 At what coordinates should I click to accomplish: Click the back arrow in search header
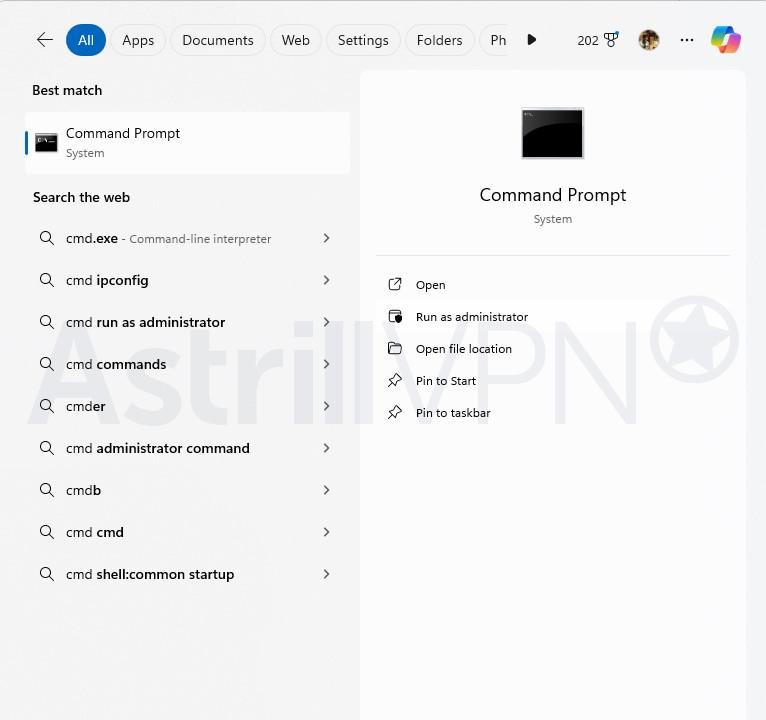[45, 40]
